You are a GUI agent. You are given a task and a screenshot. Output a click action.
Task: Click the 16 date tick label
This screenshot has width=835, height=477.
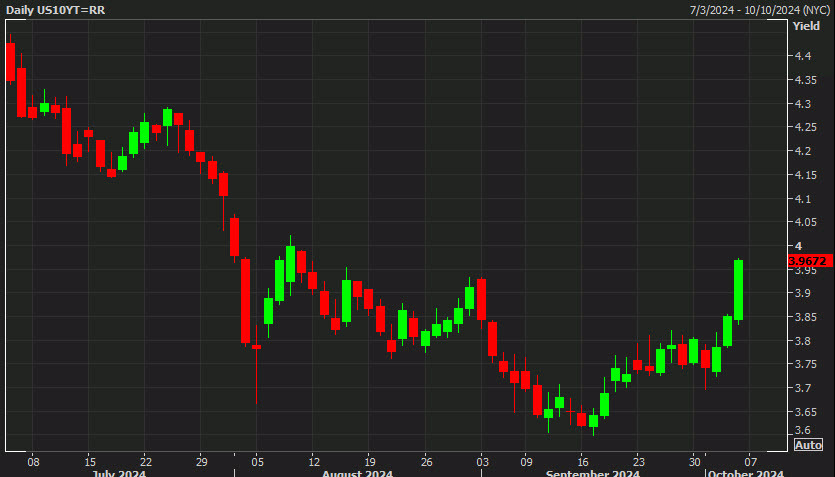pos(583,462)
